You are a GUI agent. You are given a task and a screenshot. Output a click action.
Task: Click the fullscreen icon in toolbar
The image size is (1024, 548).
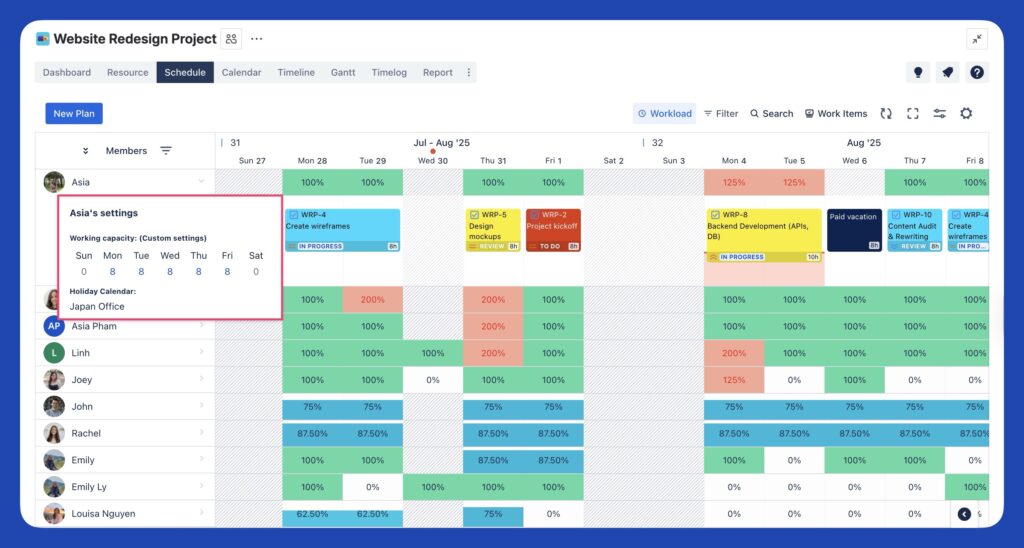coord(912,114)
